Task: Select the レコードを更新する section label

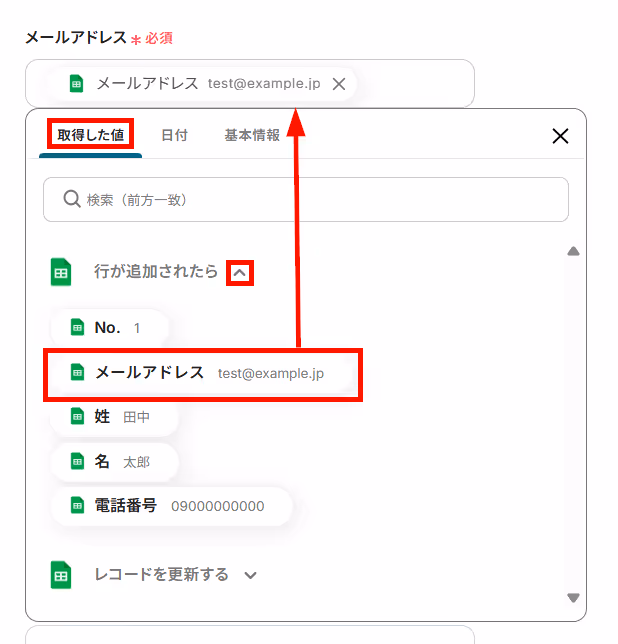Action: click(161, 575)
